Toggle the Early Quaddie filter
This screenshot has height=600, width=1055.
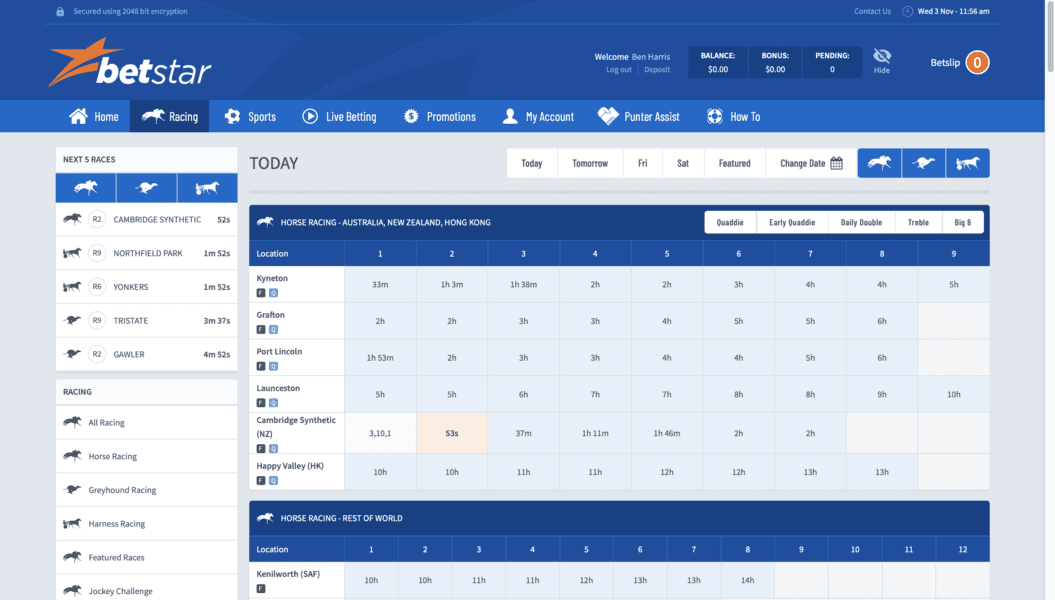click(792, 222)
